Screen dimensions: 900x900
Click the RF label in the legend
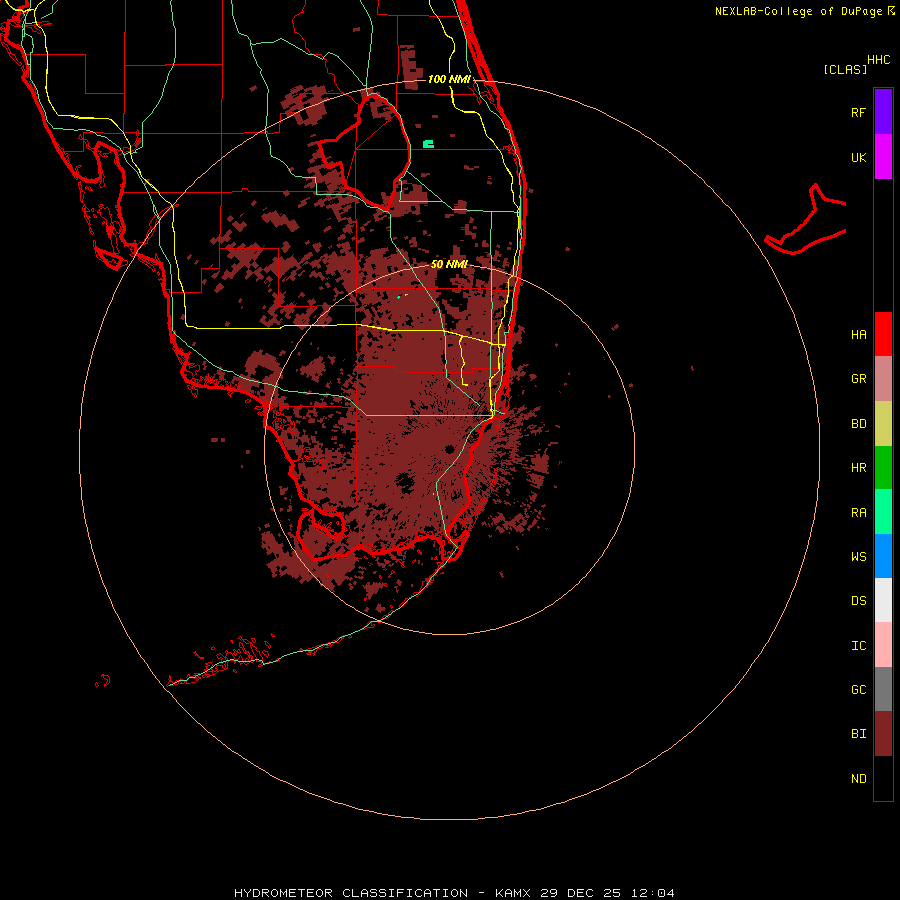pos(858,112)
